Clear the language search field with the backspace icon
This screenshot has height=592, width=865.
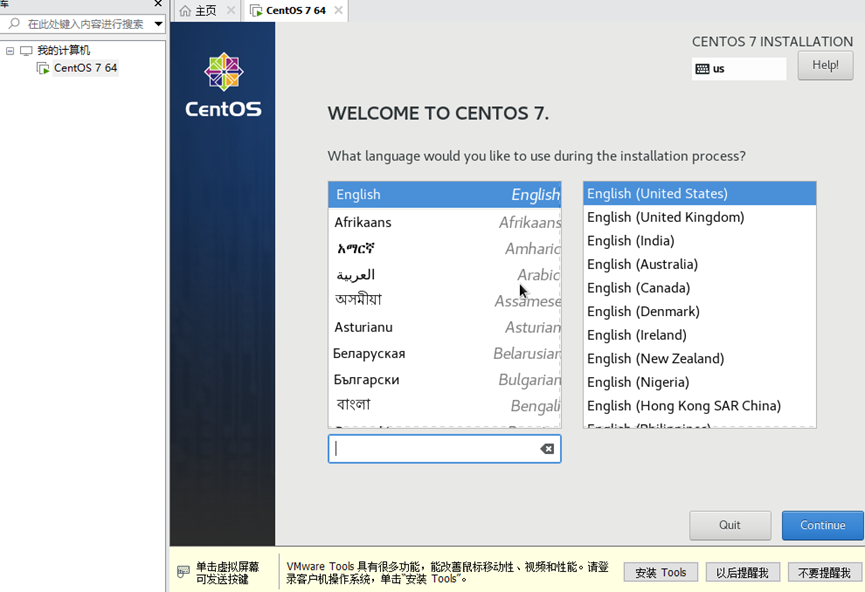[x=547, y=449]
